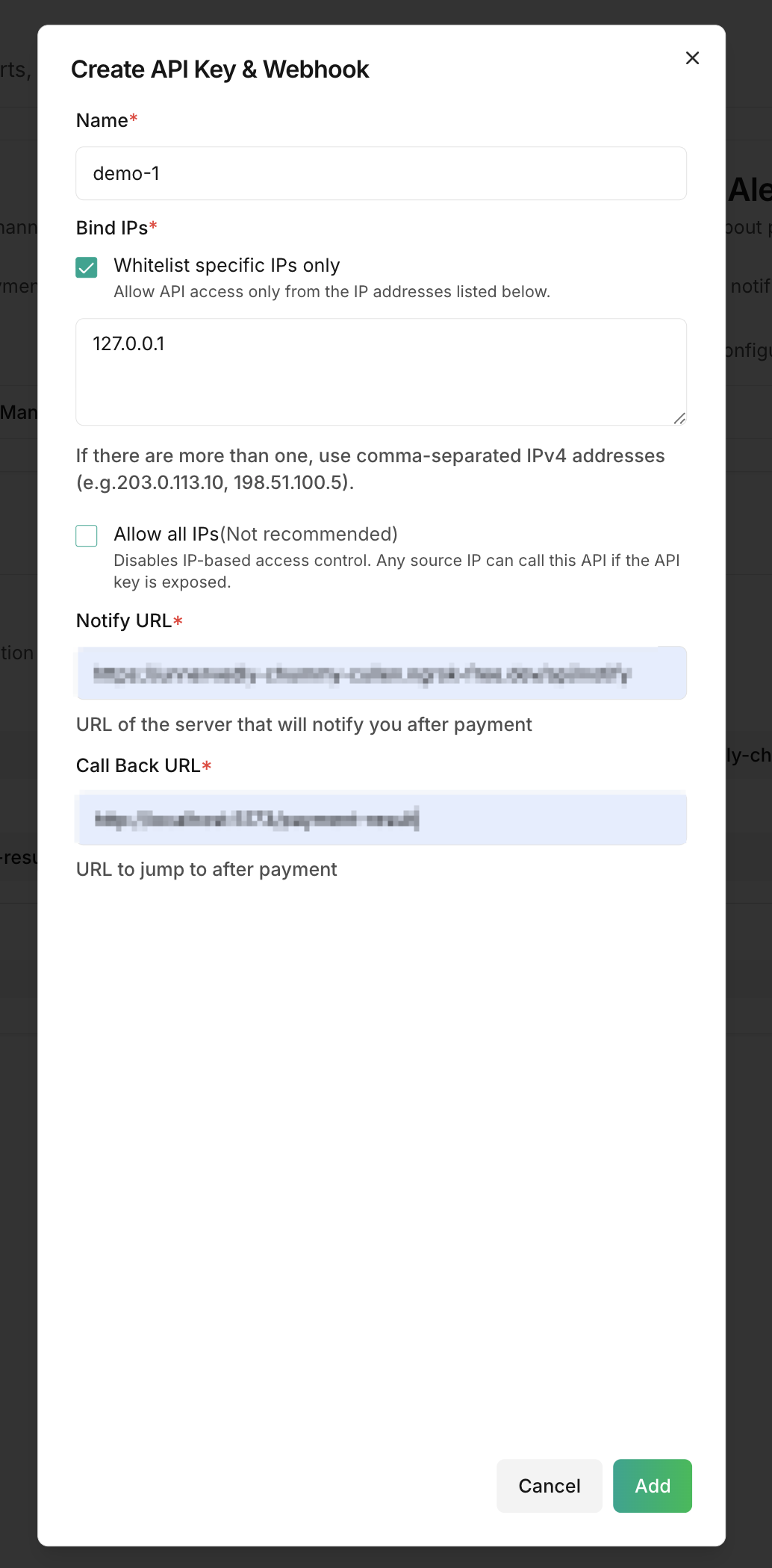This screenshot has width=772, height=1568.
Task: Click the dialog title Create API Key & Webhook
Action: 220,69
